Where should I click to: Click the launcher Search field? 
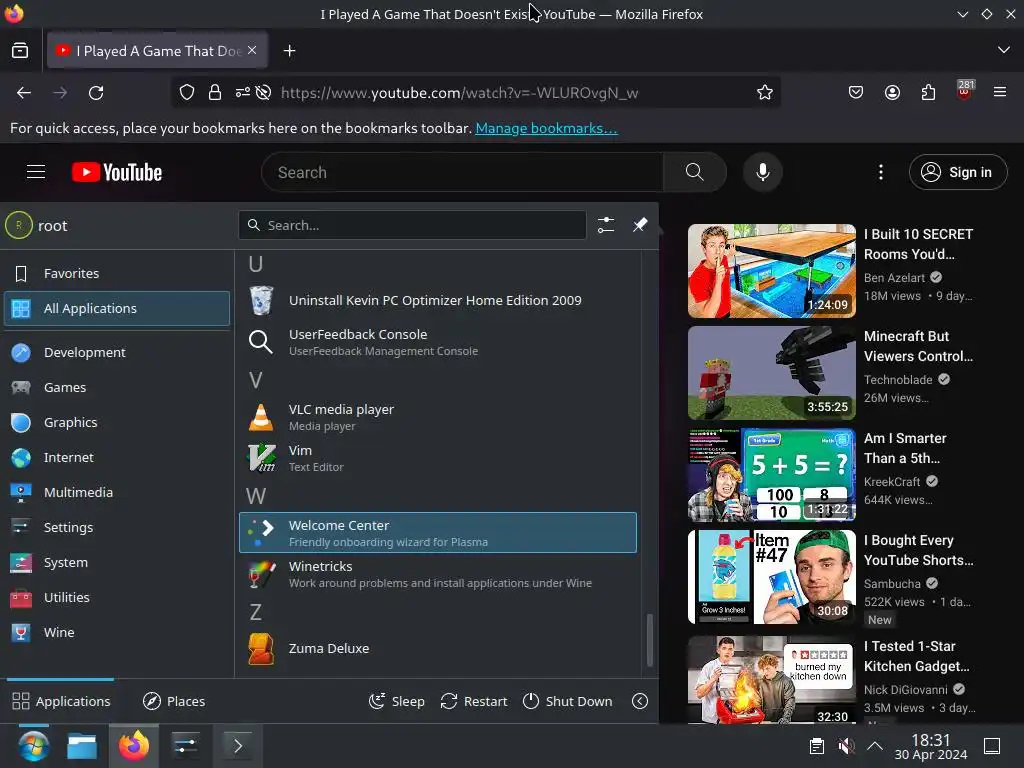412,225
